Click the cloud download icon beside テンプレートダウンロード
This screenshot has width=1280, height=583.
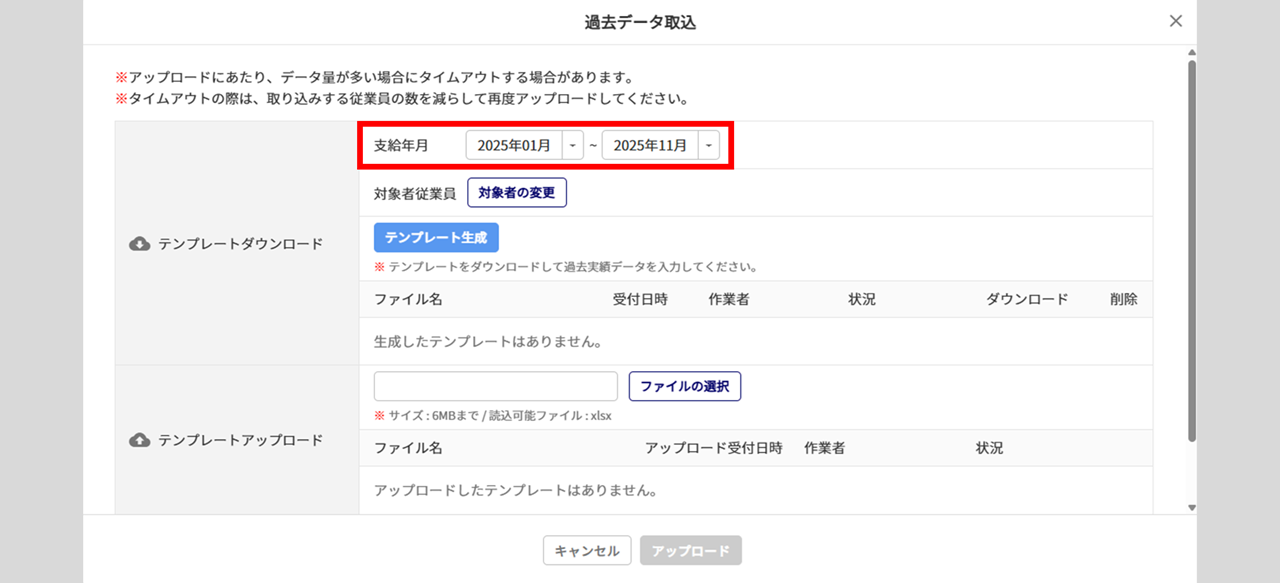click(x=140, y=244)
